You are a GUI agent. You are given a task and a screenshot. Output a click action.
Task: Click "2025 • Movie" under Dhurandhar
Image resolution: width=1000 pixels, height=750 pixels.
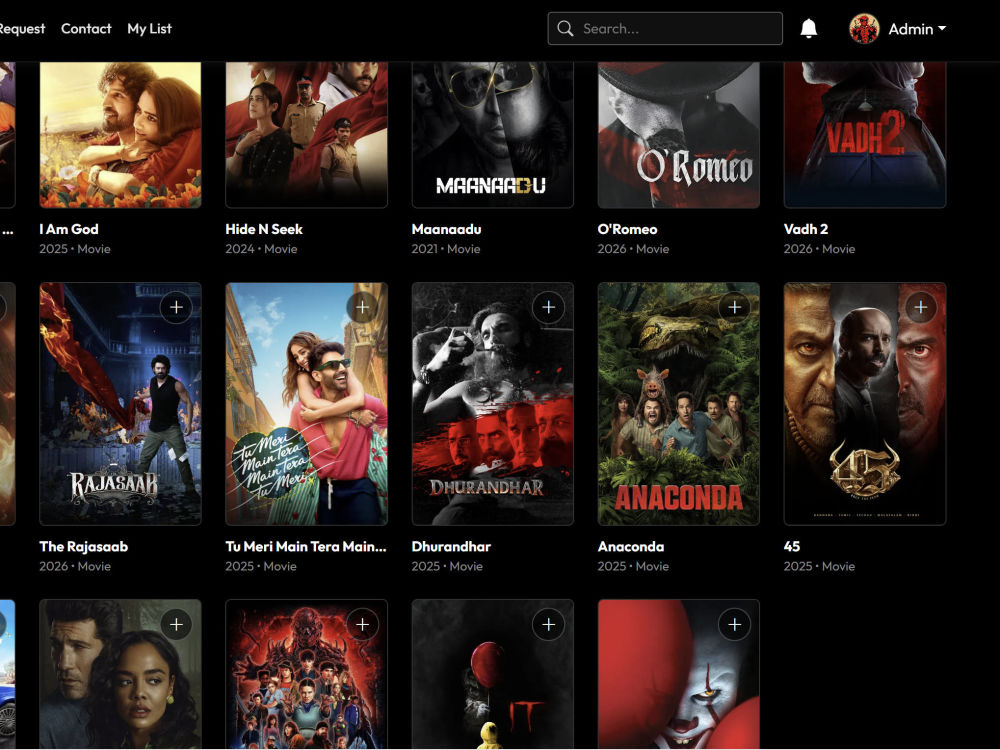click(448, 566)
